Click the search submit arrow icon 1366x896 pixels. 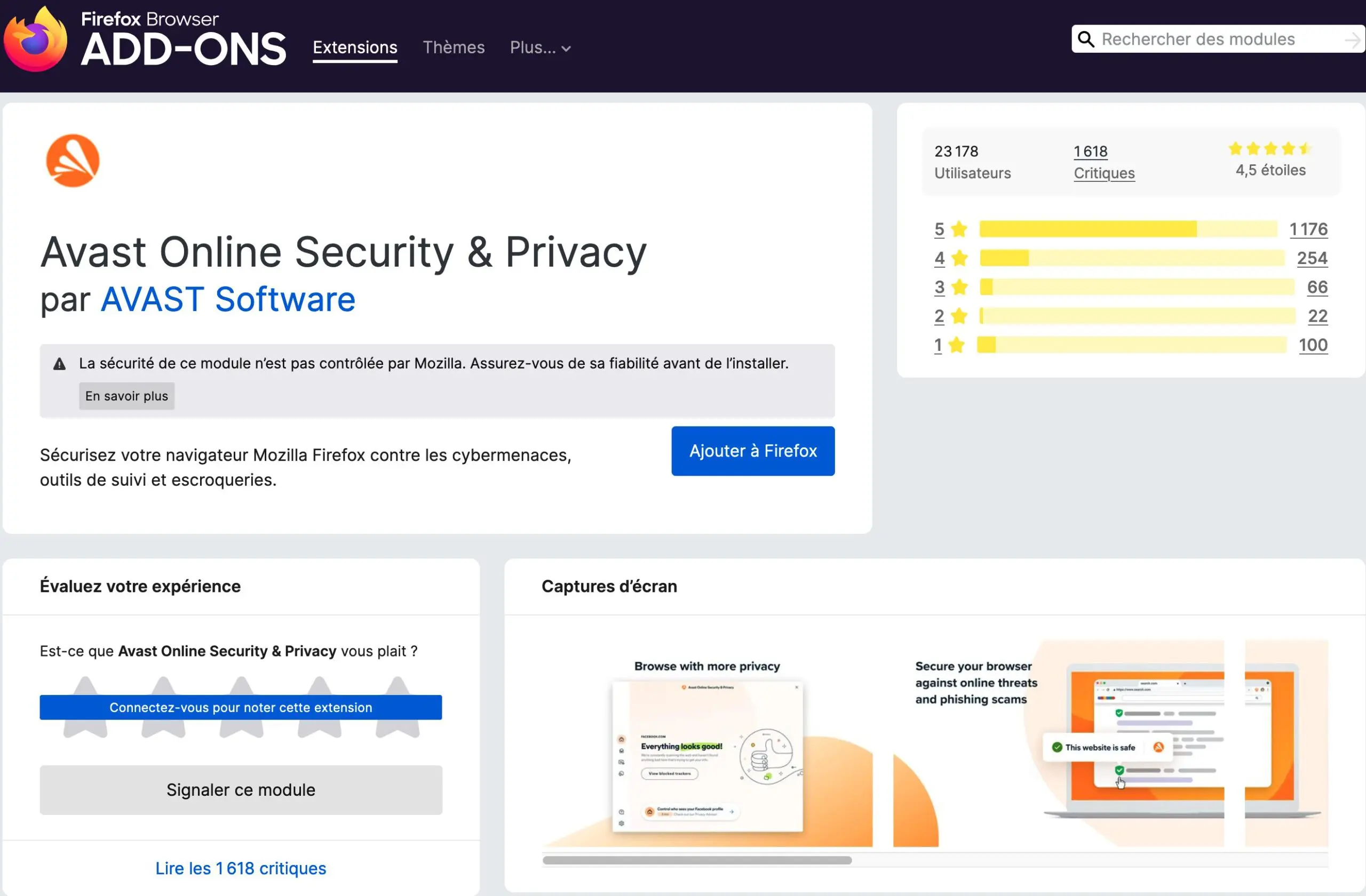[1352, 39]
